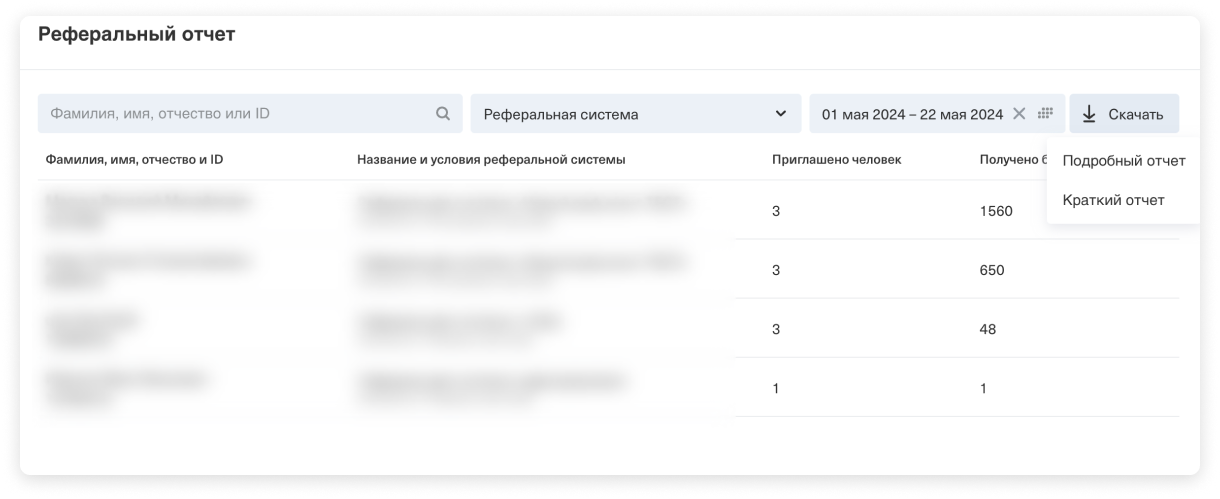
Task: Expand the chevron in Реферальная система selector
Action: 781,114
